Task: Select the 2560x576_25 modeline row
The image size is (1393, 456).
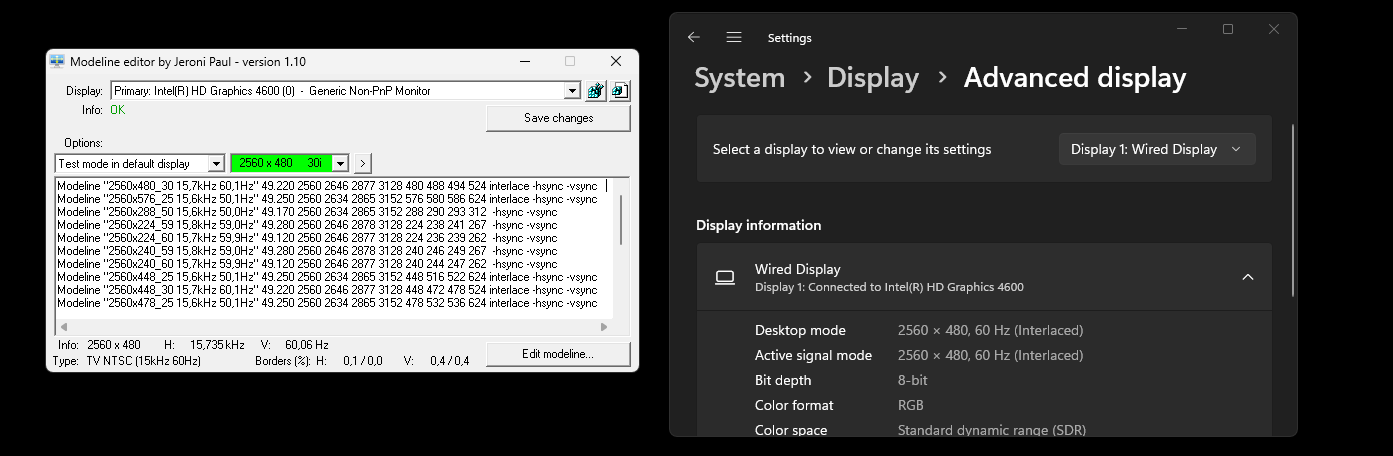Action: 327,199
